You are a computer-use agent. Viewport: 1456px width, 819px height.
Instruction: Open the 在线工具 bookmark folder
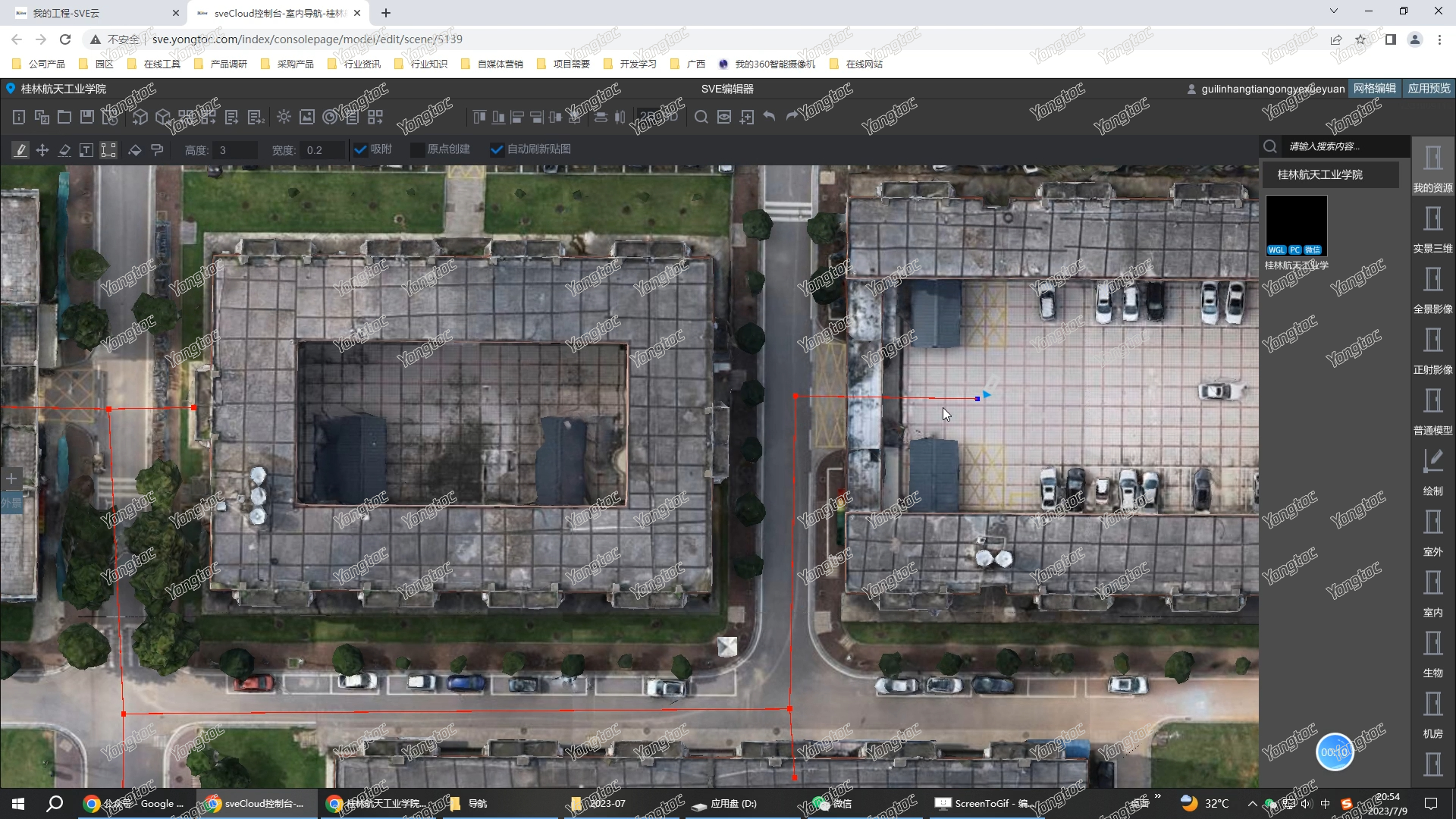click(x=154, y=64)
